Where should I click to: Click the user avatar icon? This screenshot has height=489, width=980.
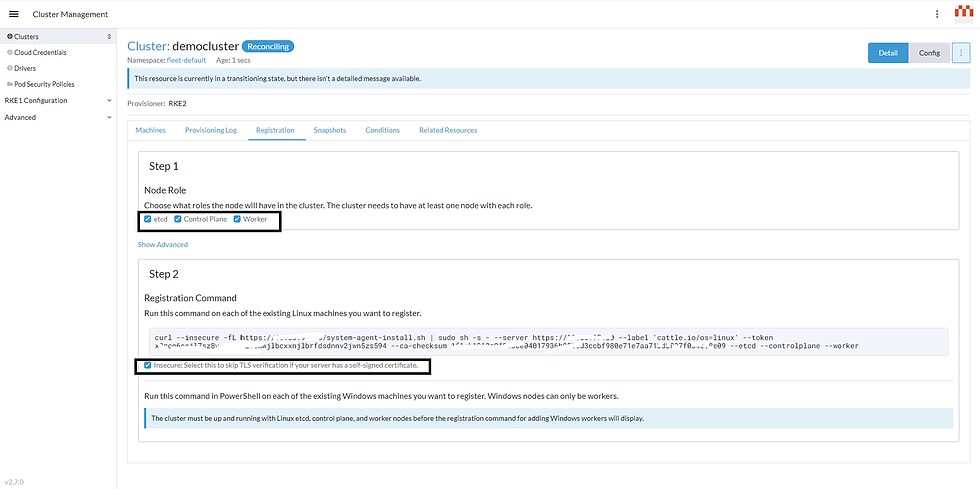point(964,14)
